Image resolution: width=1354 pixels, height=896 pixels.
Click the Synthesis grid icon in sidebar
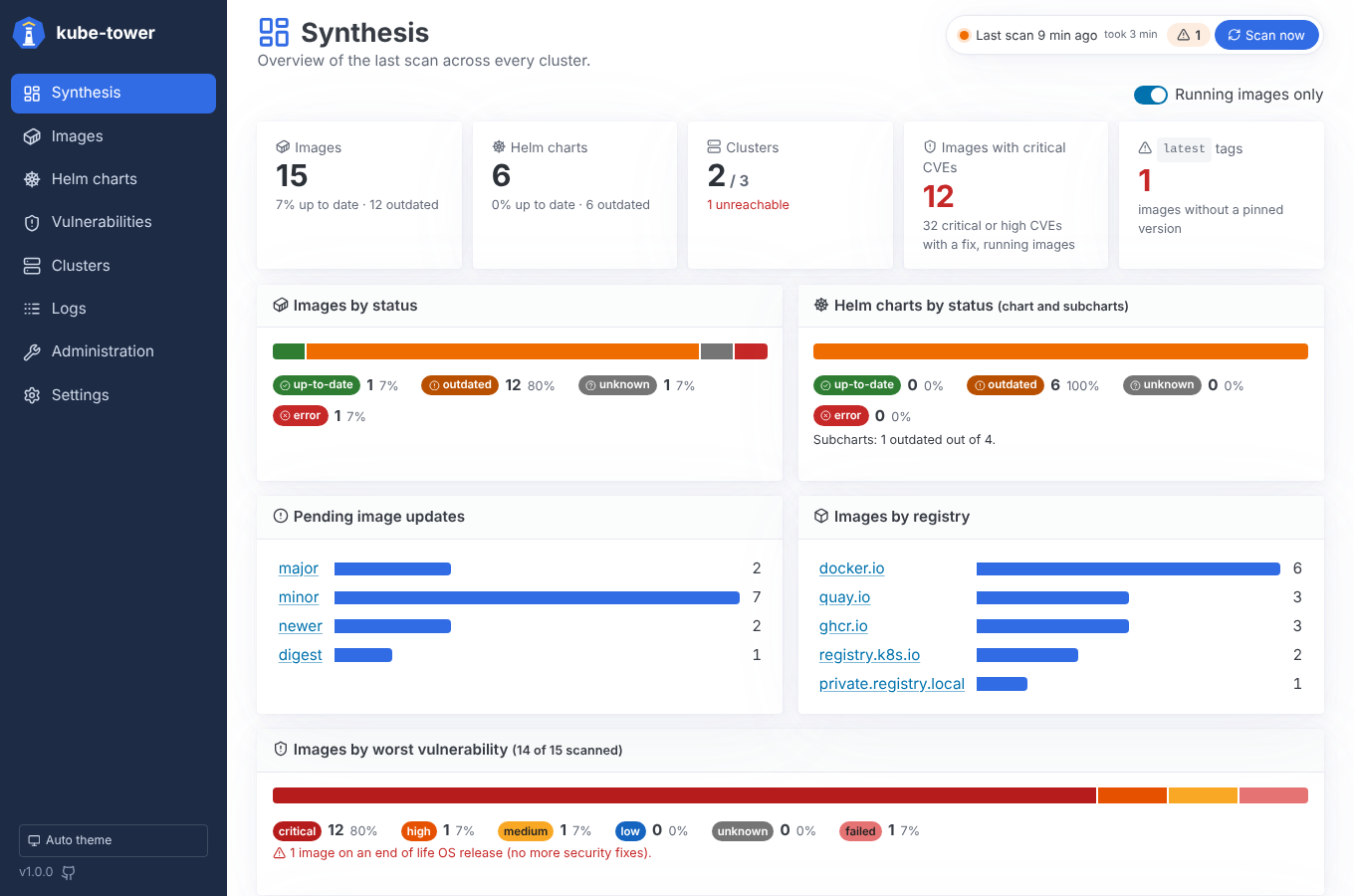(32, 94)
